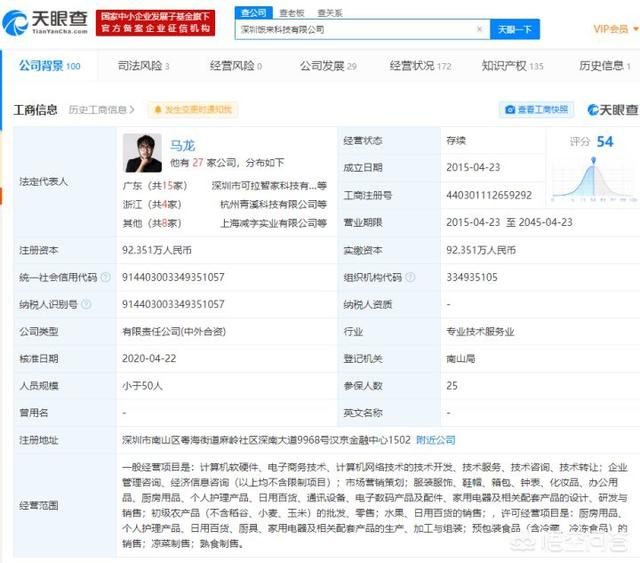
Task: Select the 存续 business status value
Action: tap(456, 141)
